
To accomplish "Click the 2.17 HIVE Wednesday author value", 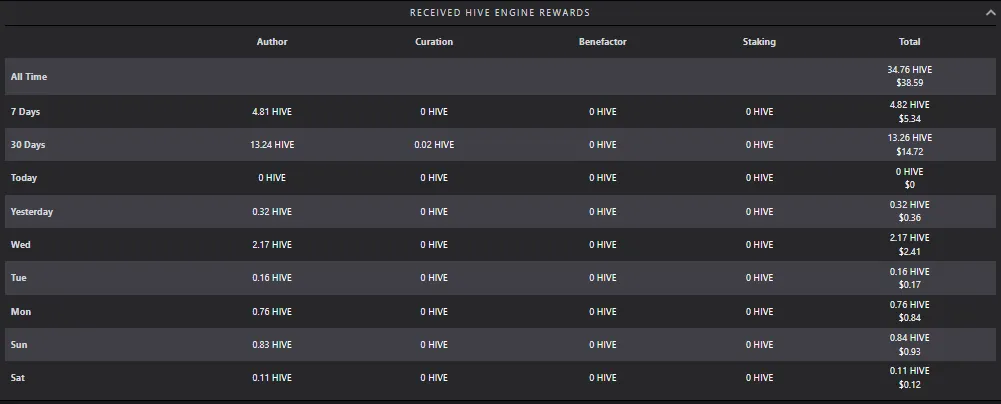I will 272,244.
